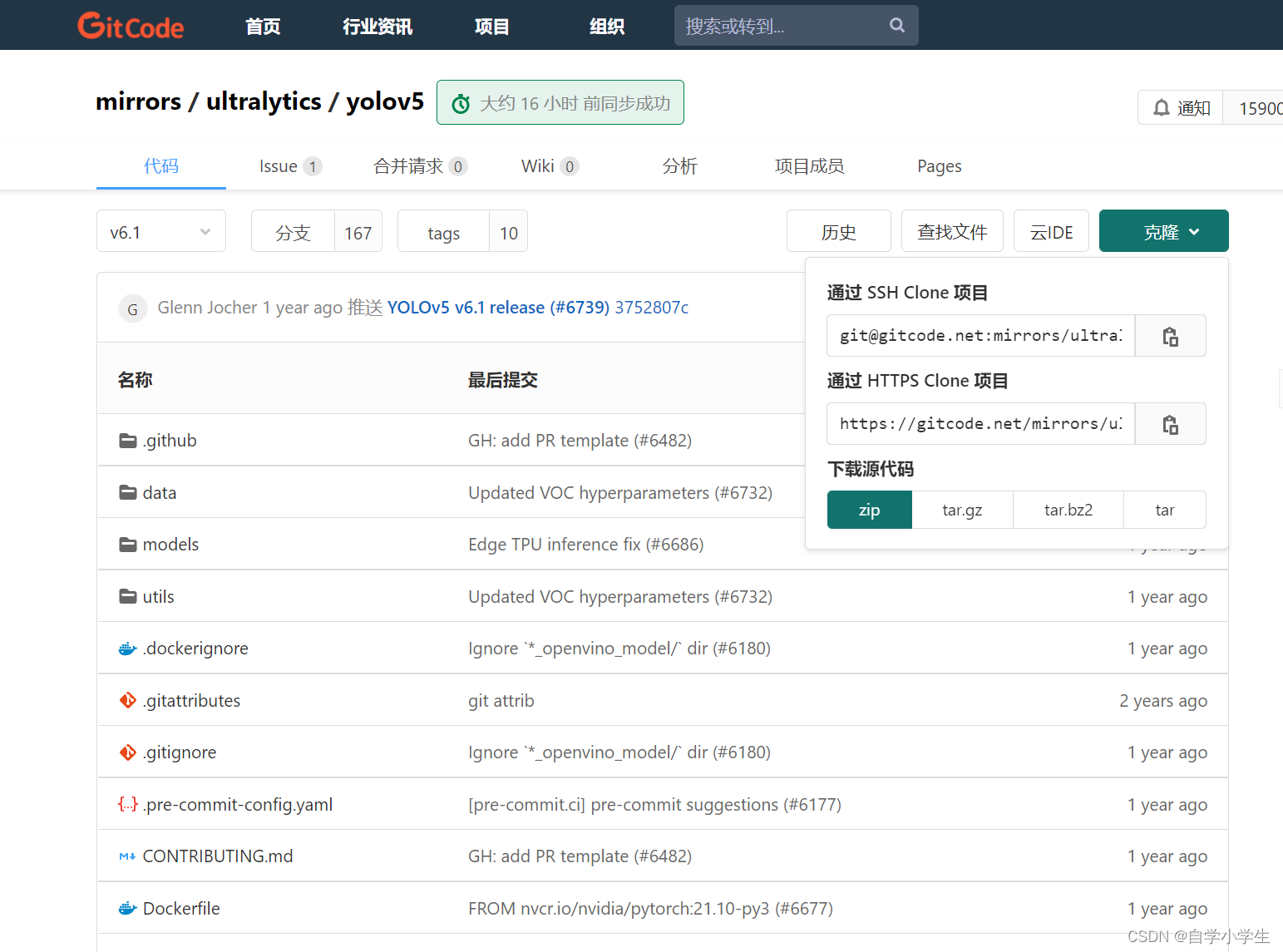1283x952 pixels.
Task: Download source as zip
Action: (870, 510)
